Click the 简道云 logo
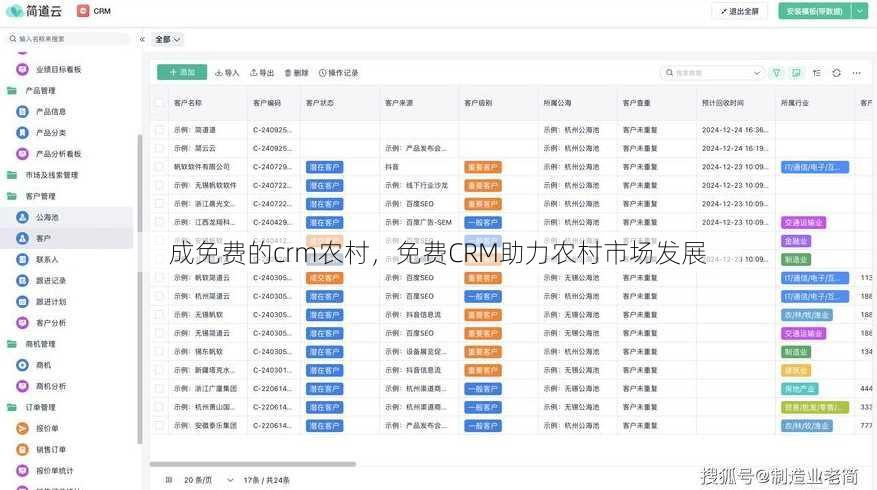 coord(34,11)
